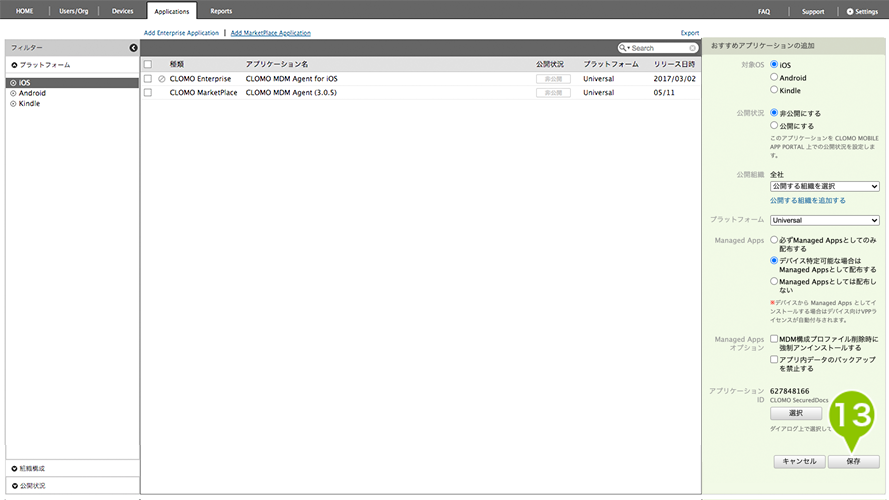Open the Universal platform dropdown

(825, 221)
